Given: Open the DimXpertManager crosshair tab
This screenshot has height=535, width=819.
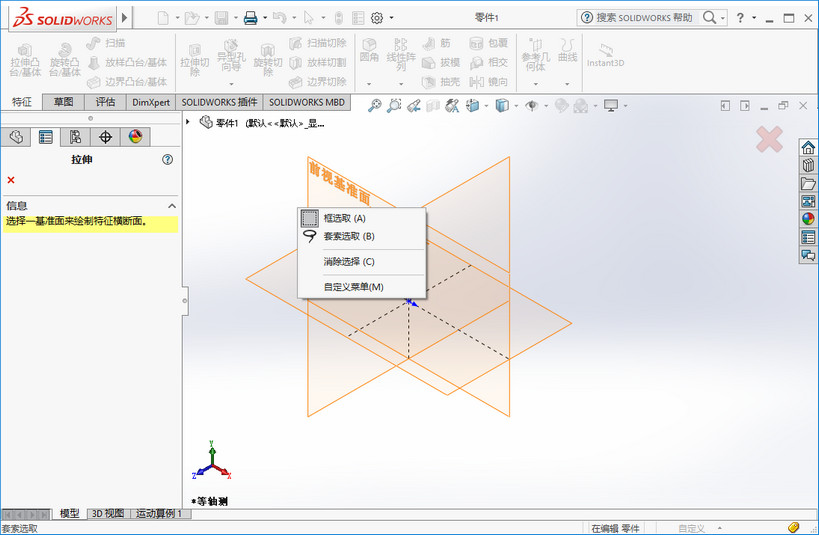Looking at the screenshot, I should point(105,137).
